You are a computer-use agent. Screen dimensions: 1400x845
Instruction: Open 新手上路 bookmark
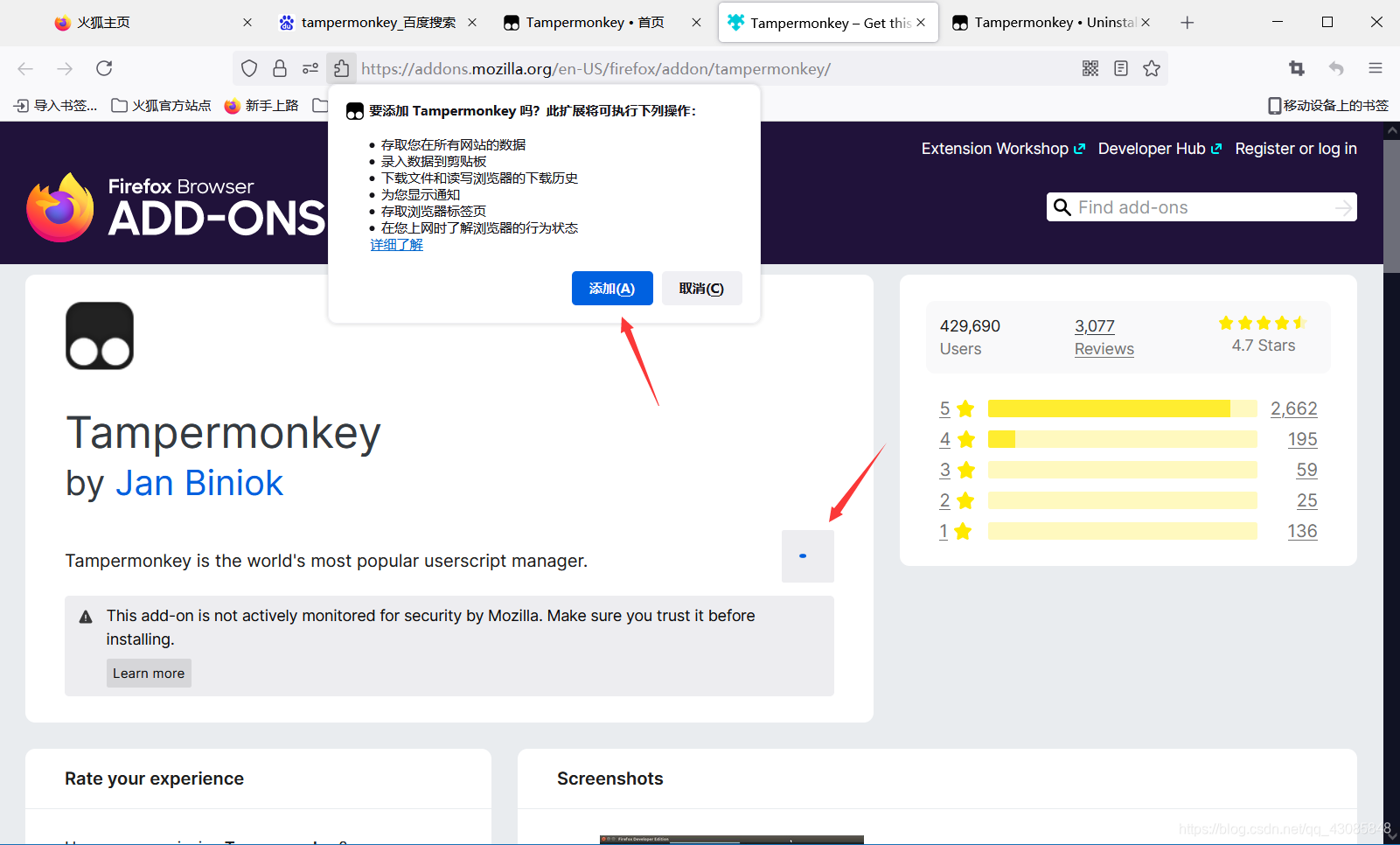pyautogui.click(x=261, y=106)
